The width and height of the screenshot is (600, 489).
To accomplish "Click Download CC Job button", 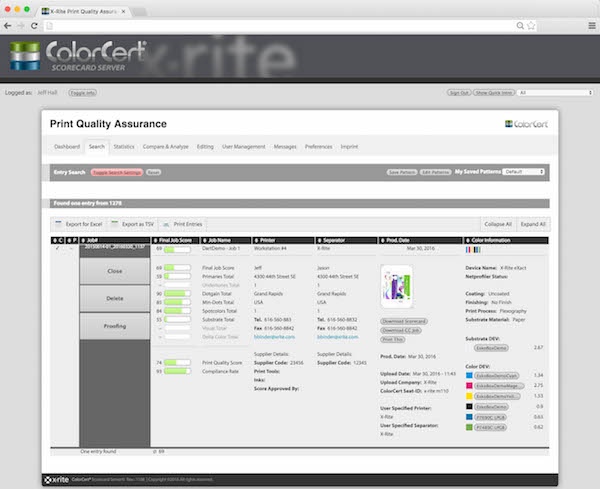I will [x=401, y=331].
